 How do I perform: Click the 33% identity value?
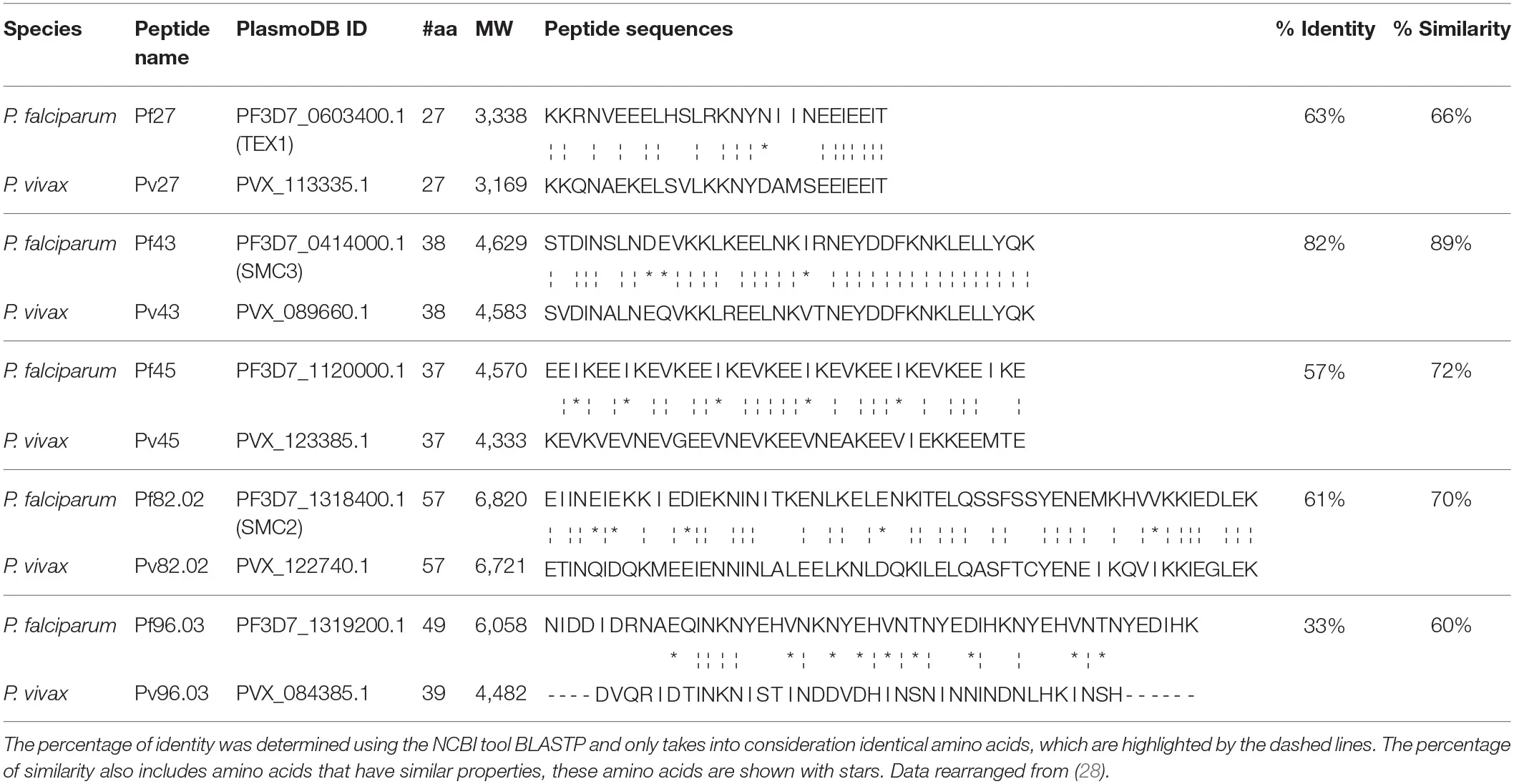tap(1324, 626)
